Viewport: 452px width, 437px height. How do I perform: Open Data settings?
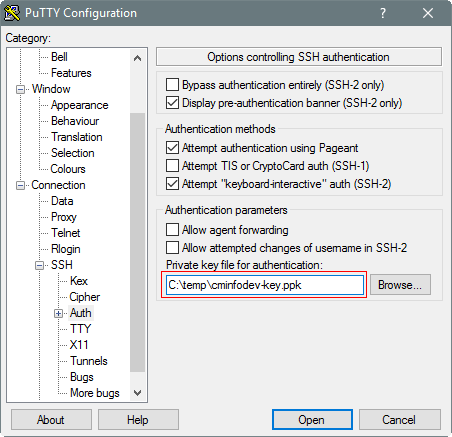[62, 201]
